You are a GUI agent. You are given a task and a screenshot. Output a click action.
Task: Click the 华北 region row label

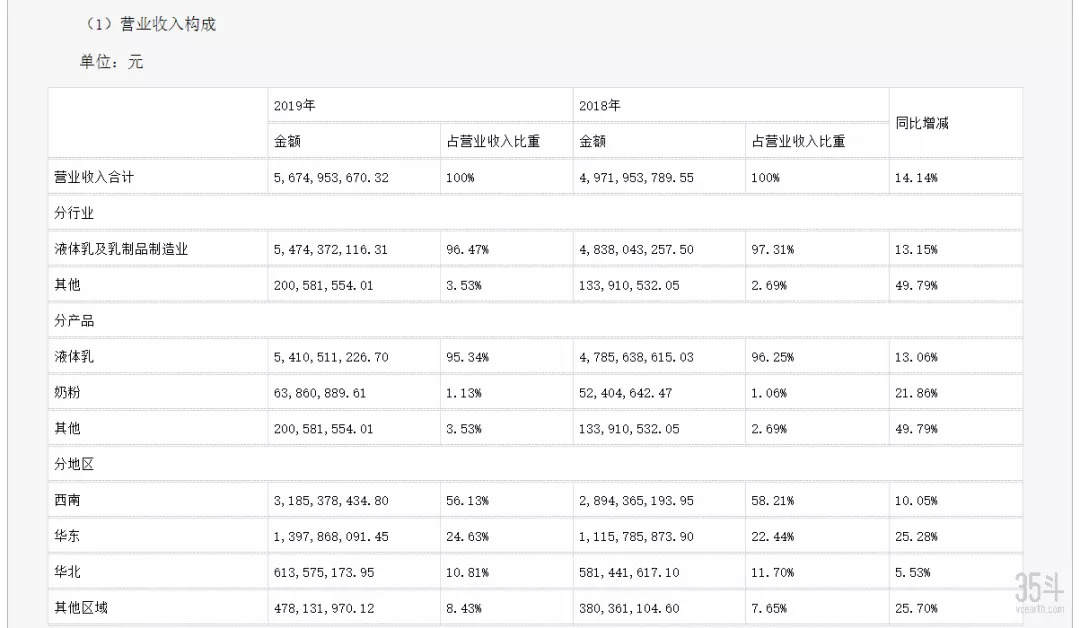67,572
